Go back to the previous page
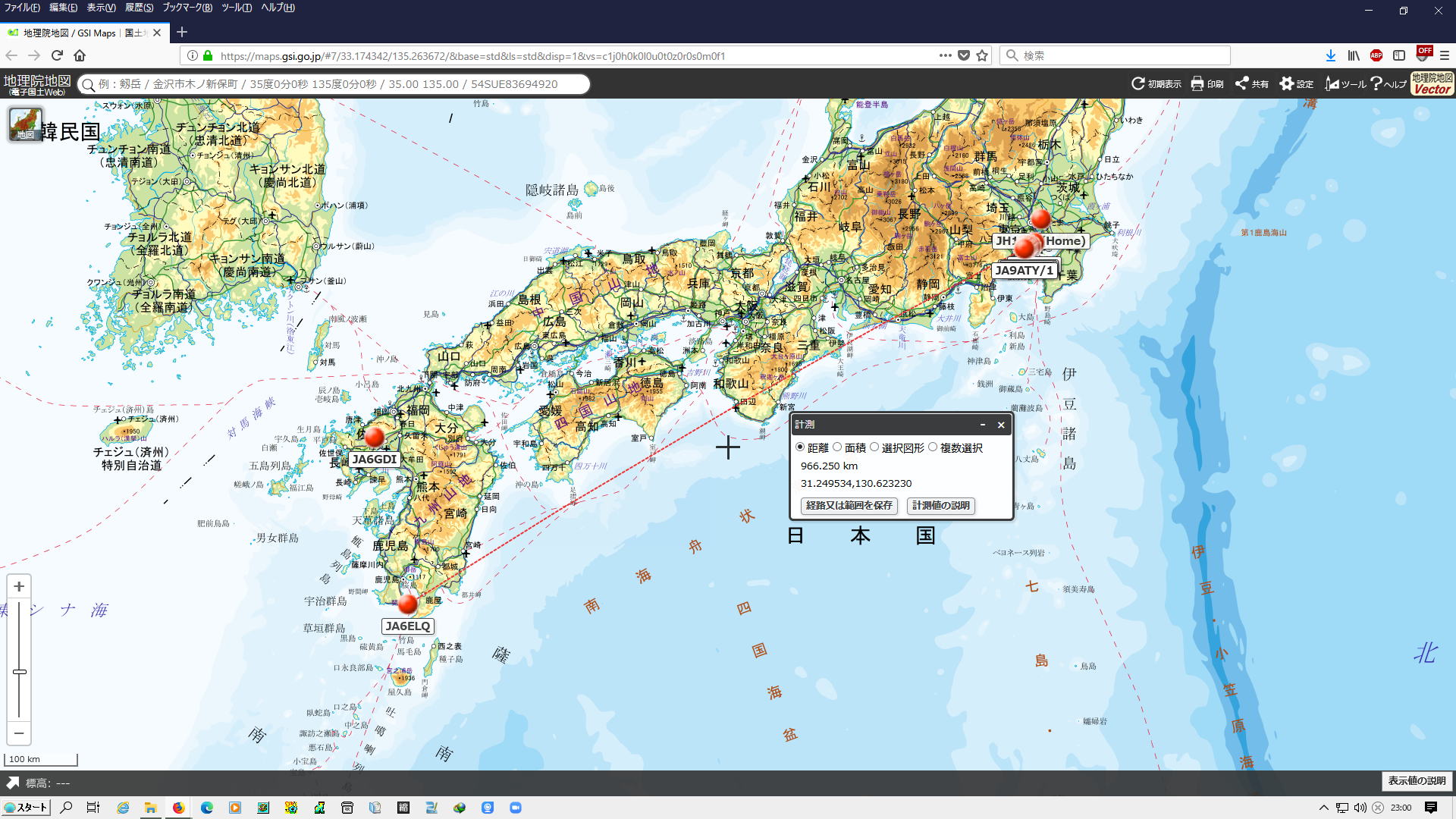This screenshot has width=1456, height=819. [11, 55]
